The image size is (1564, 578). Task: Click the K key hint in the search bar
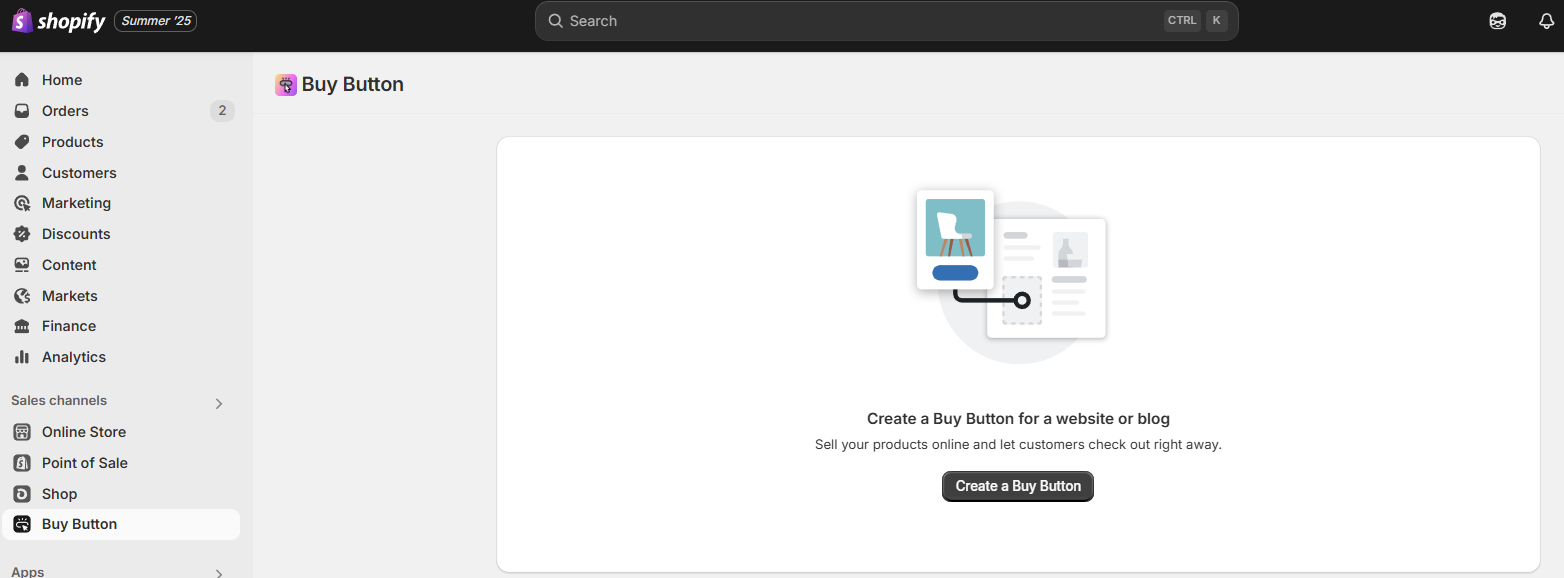click(1216, 21)
